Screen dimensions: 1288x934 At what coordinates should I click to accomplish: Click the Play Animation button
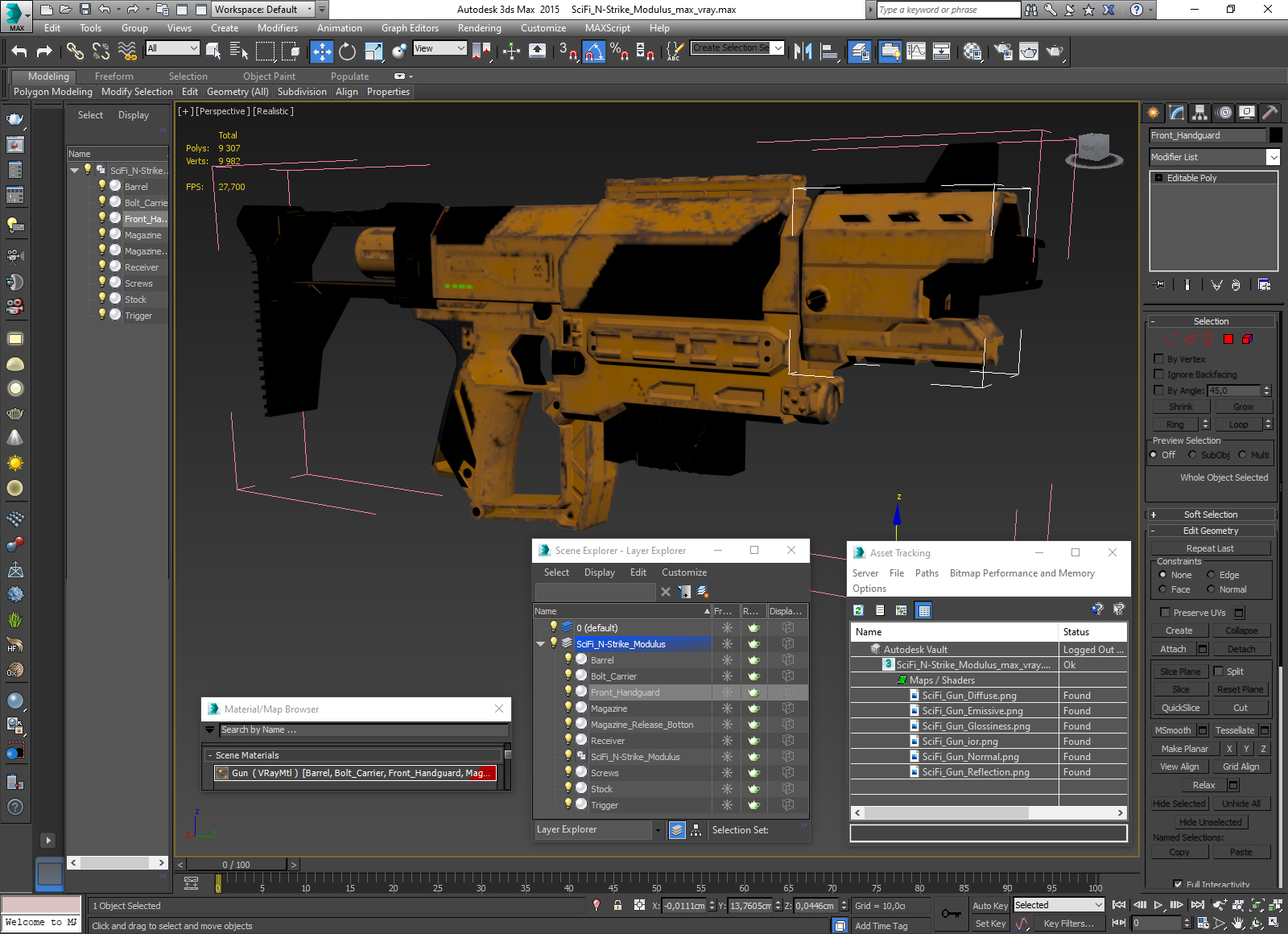click(x=1158, y=905)
